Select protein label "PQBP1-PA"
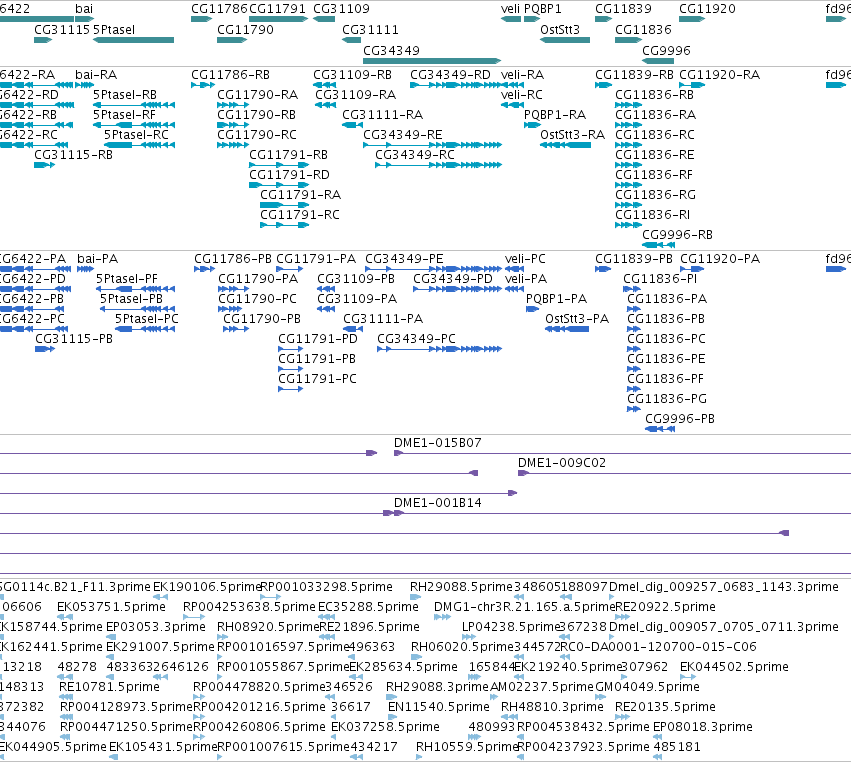Screen dimensions: 851x762 (556, 299)
